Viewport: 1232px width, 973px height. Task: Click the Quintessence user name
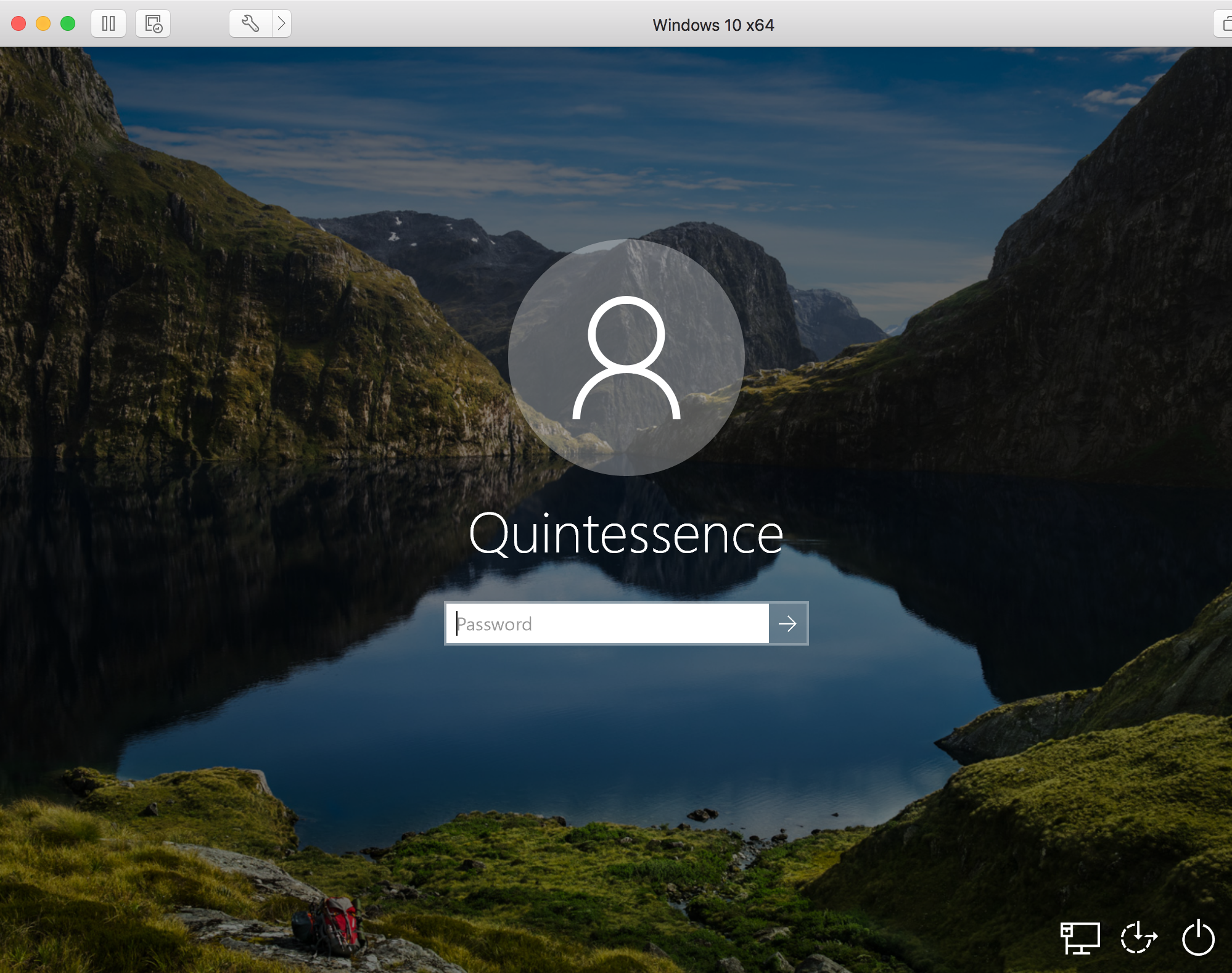(626, 534)
